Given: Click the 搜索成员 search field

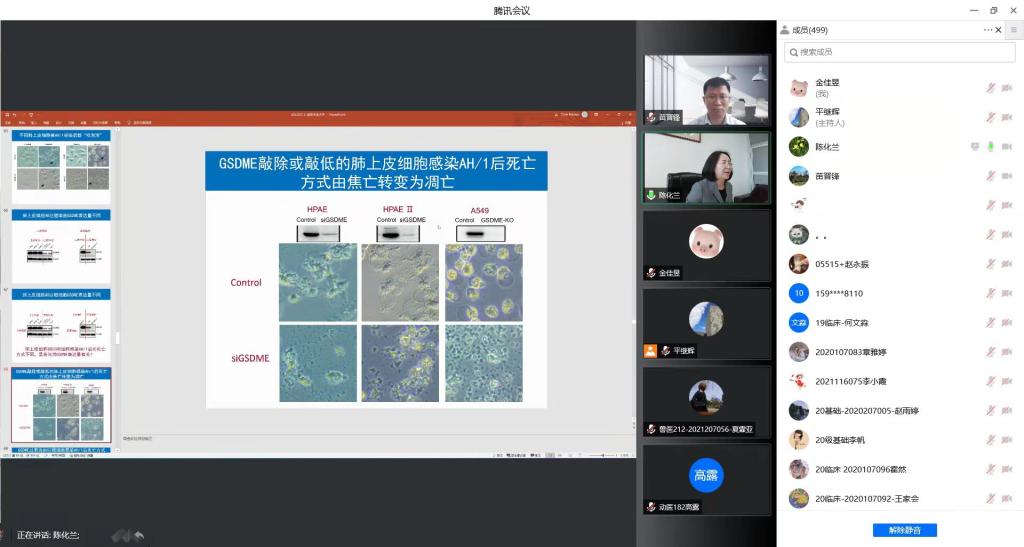Looking at the screenshot, I should pyautogui.click(x=900, y=51).
